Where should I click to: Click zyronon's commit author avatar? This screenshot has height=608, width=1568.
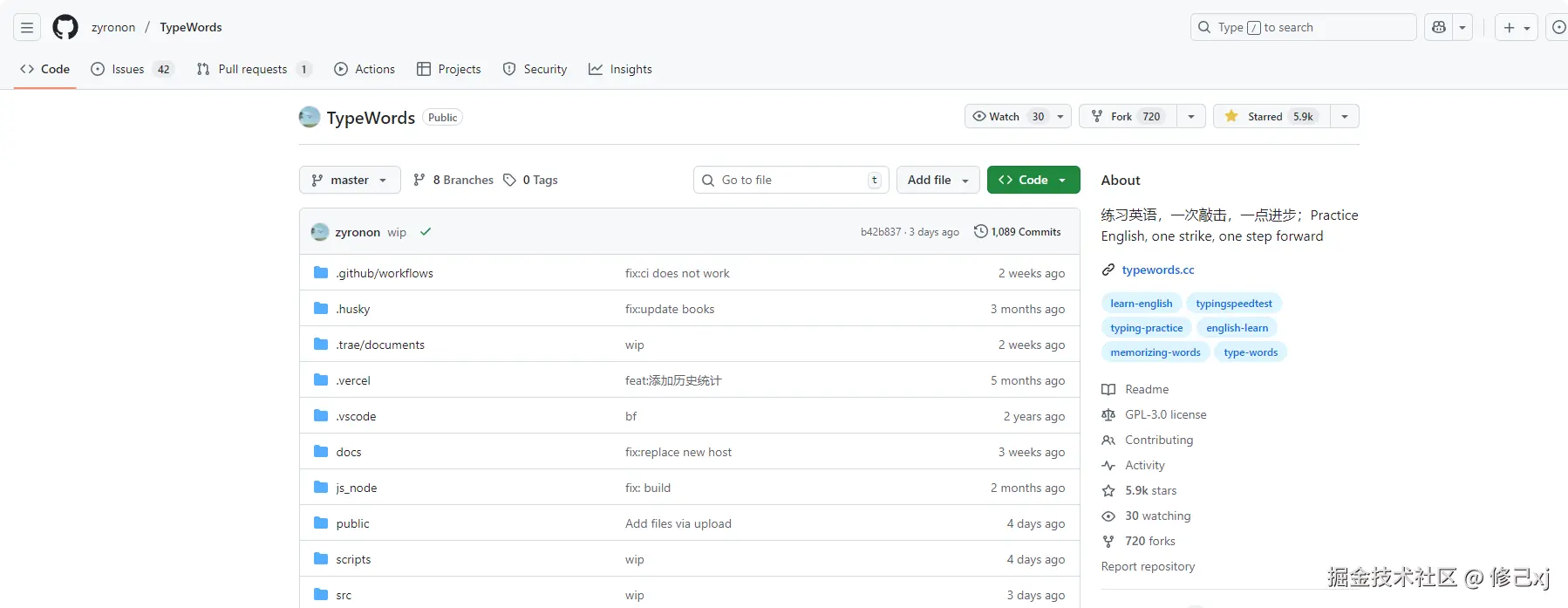(x=320, y=232)
